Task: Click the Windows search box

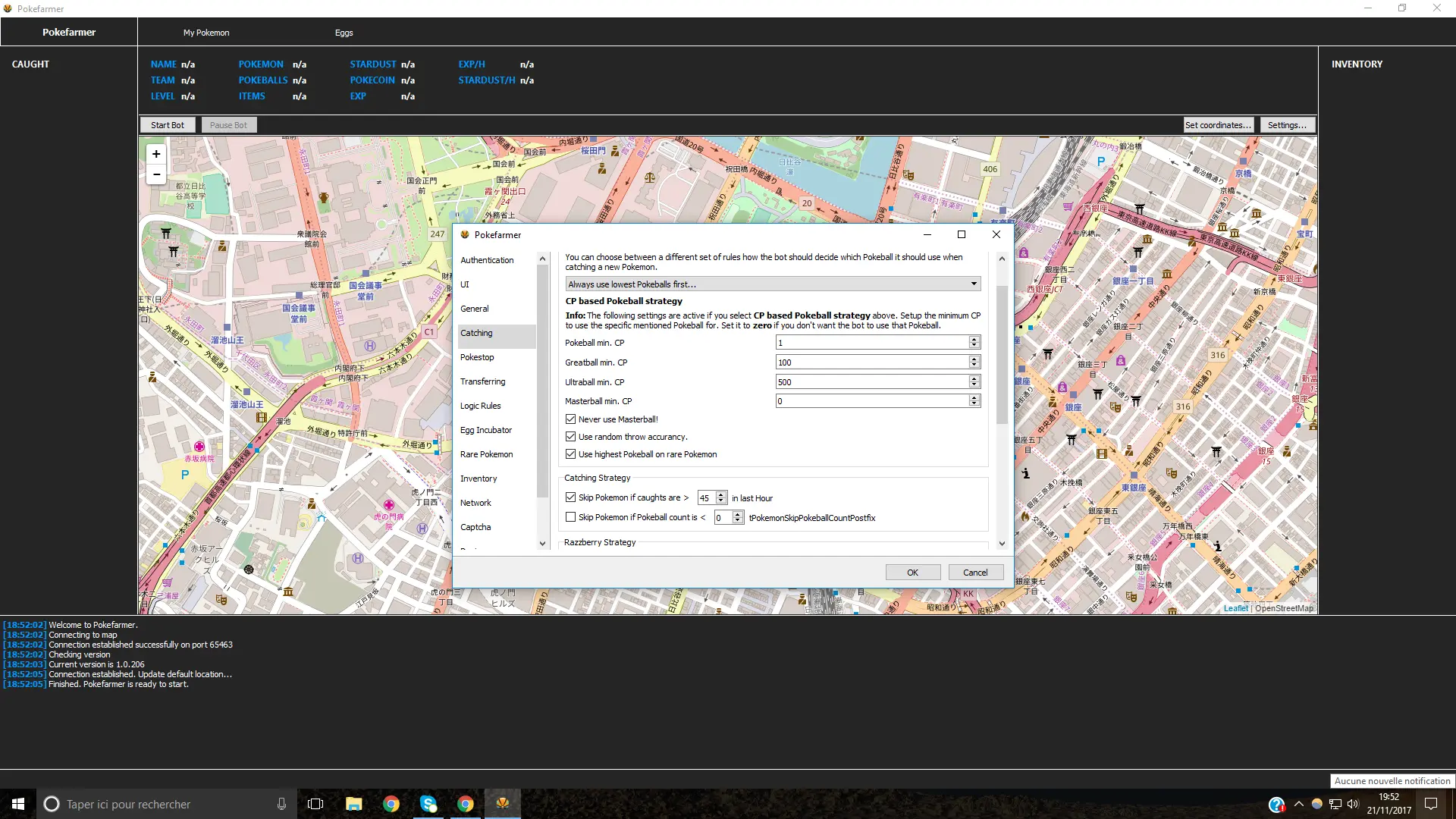Action: point(165,804)
